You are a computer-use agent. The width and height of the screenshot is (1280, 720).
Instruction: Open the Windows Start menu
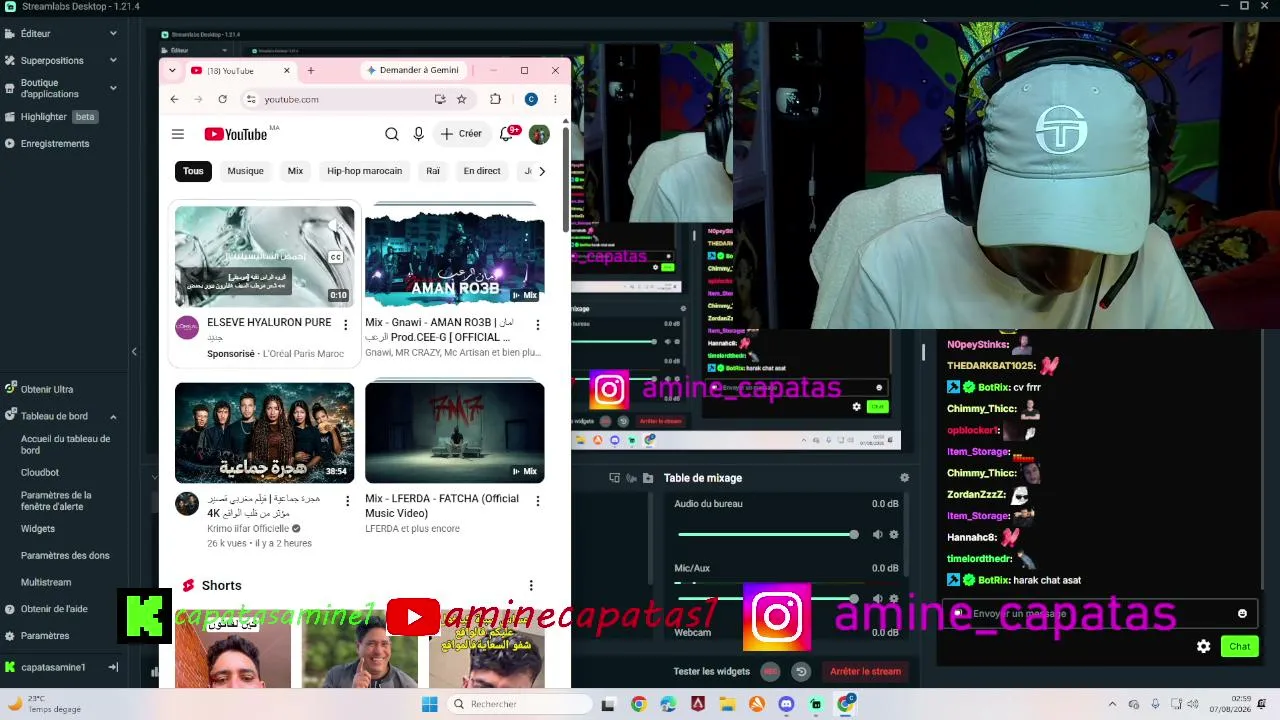pos(429,704)
